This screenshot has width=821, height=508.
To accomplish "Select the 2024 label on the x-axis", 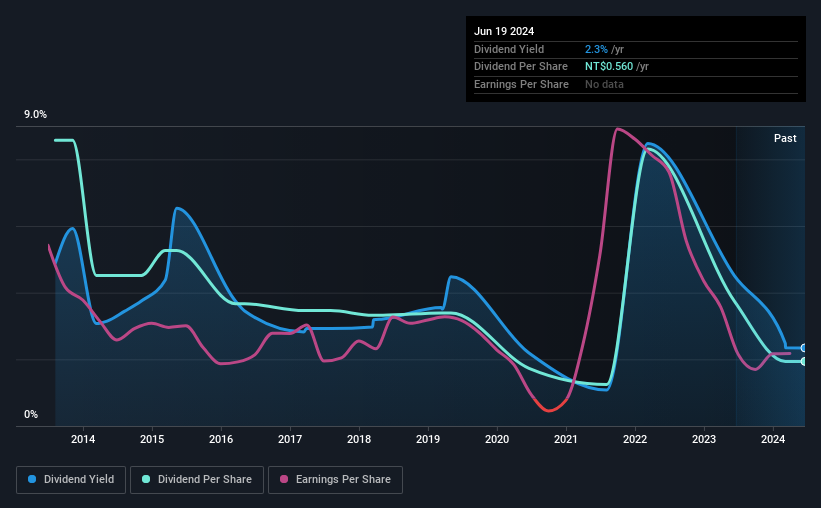I will click(x=773, y=439).
